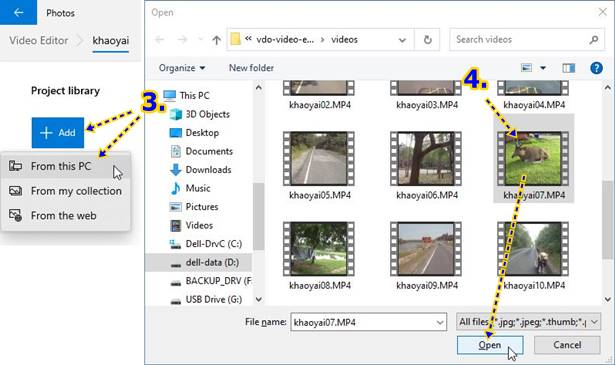615x365 pixels.
Task: Select USB Drive (G:)
Action: 213,300
